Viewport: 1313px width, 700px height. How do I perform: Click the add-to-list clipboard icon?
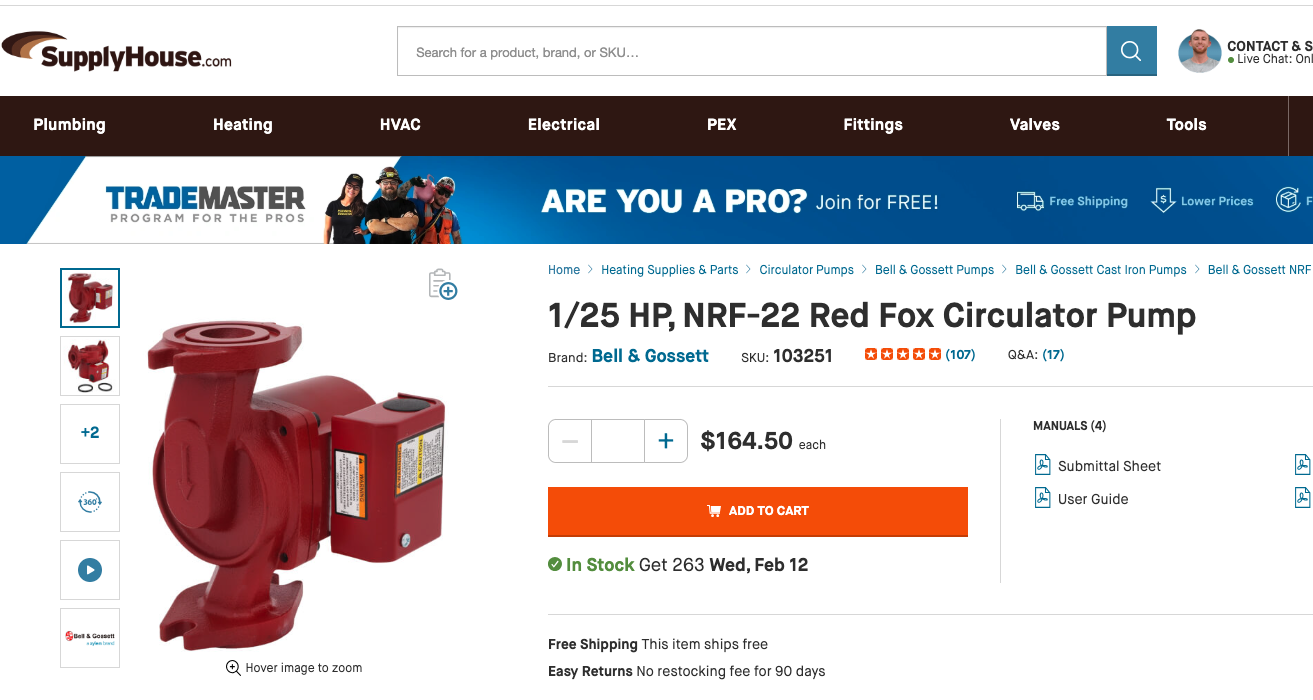pyautogui.click(x=442, y=284)
